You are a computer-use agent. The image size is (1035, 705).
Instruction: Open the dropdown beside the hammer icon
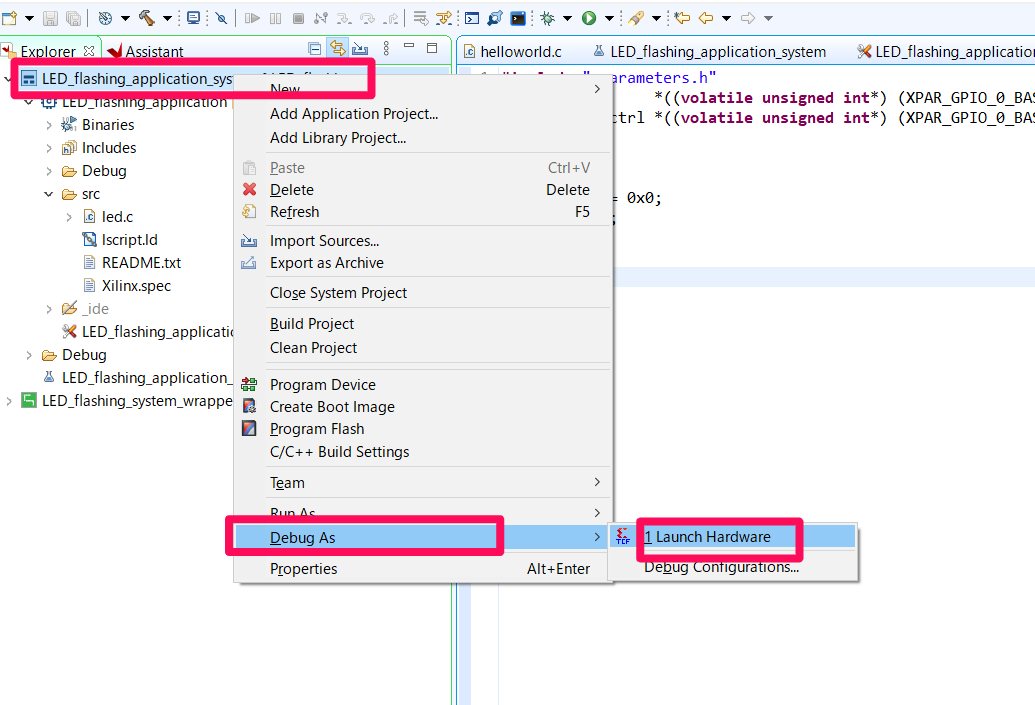point(167,18)
